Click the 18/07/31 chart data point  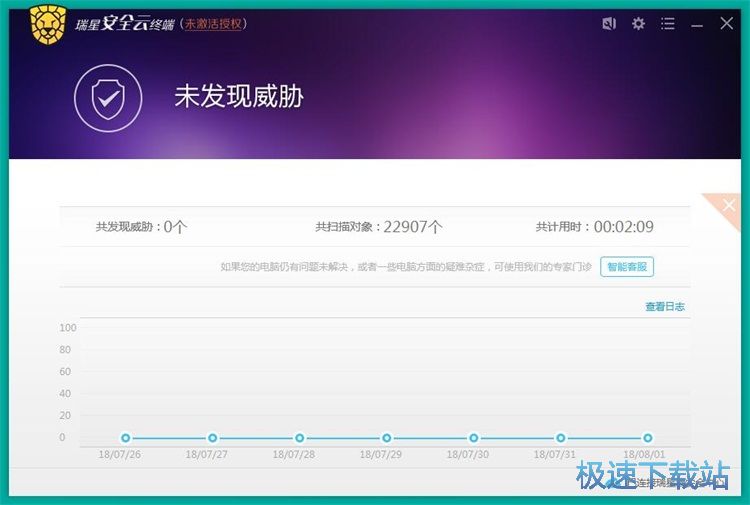pos(561,438)
